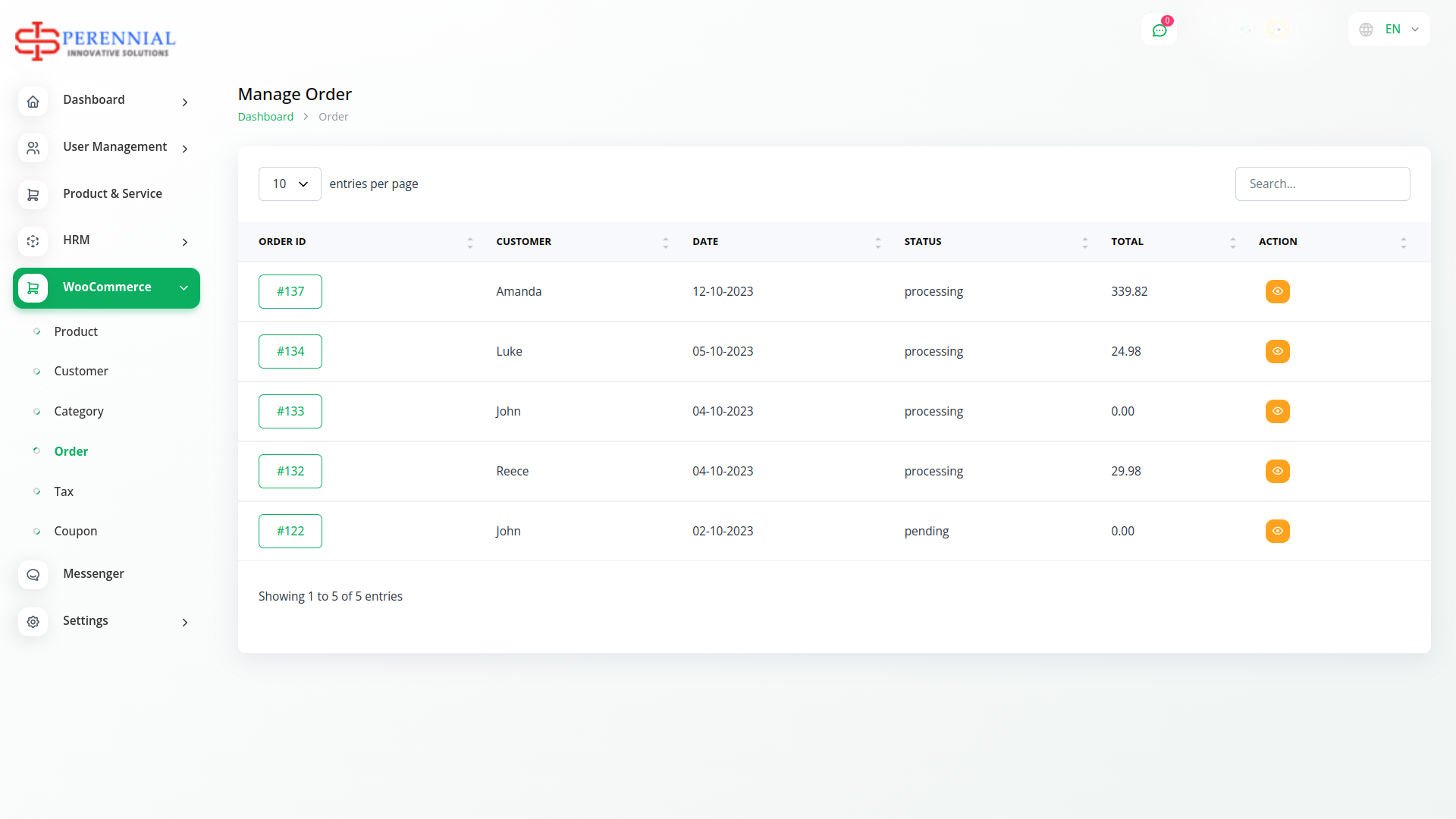Open order #133 link
Image resolution: width=1456 pixels, height=819 pixels.
click(290, 411)
